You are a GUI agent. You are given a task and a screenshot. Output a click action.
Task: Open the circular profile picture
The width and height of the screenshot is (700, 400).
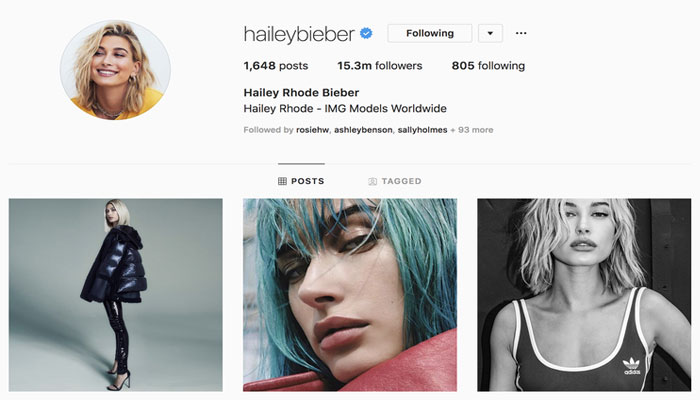(115, 70)
